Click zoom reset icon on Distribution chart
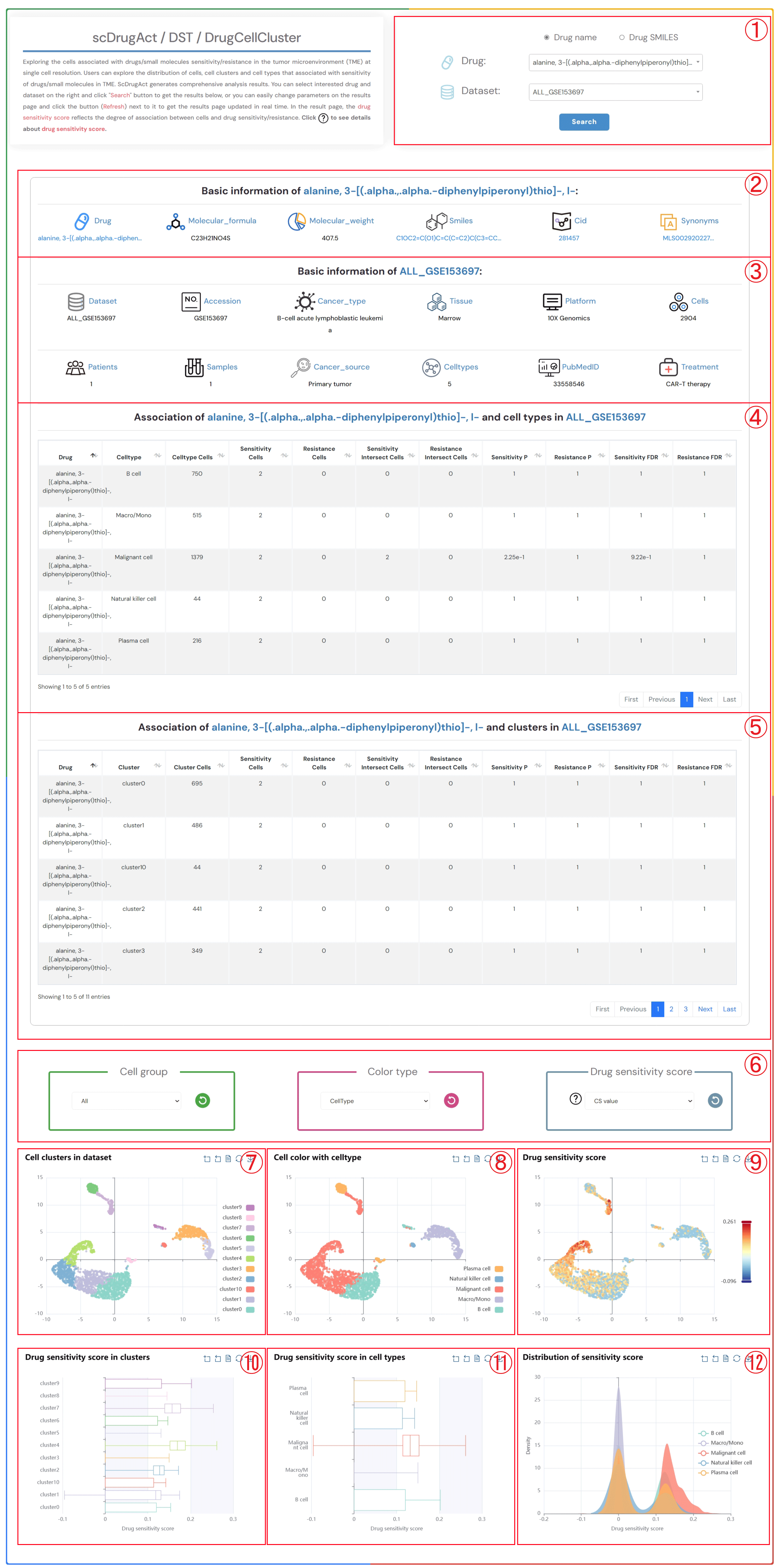This screenshot has height=1568, width=775. 715,1358
